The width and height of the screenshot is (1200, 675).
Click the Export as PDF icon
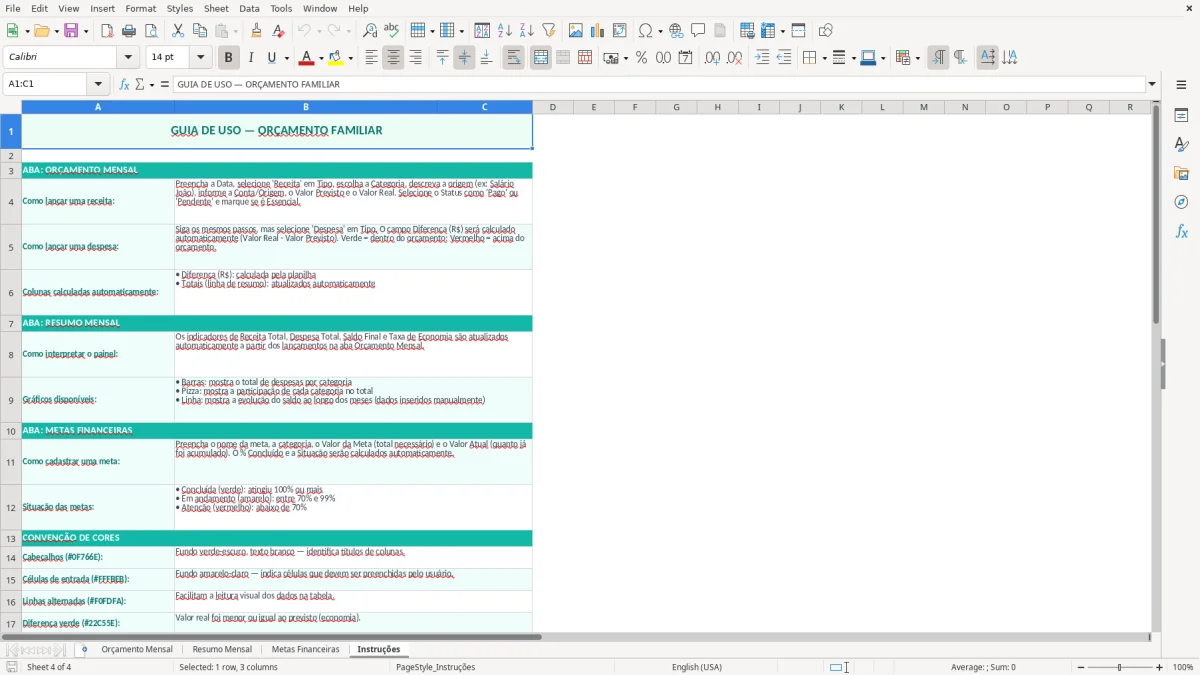click(x=107, y=31)
